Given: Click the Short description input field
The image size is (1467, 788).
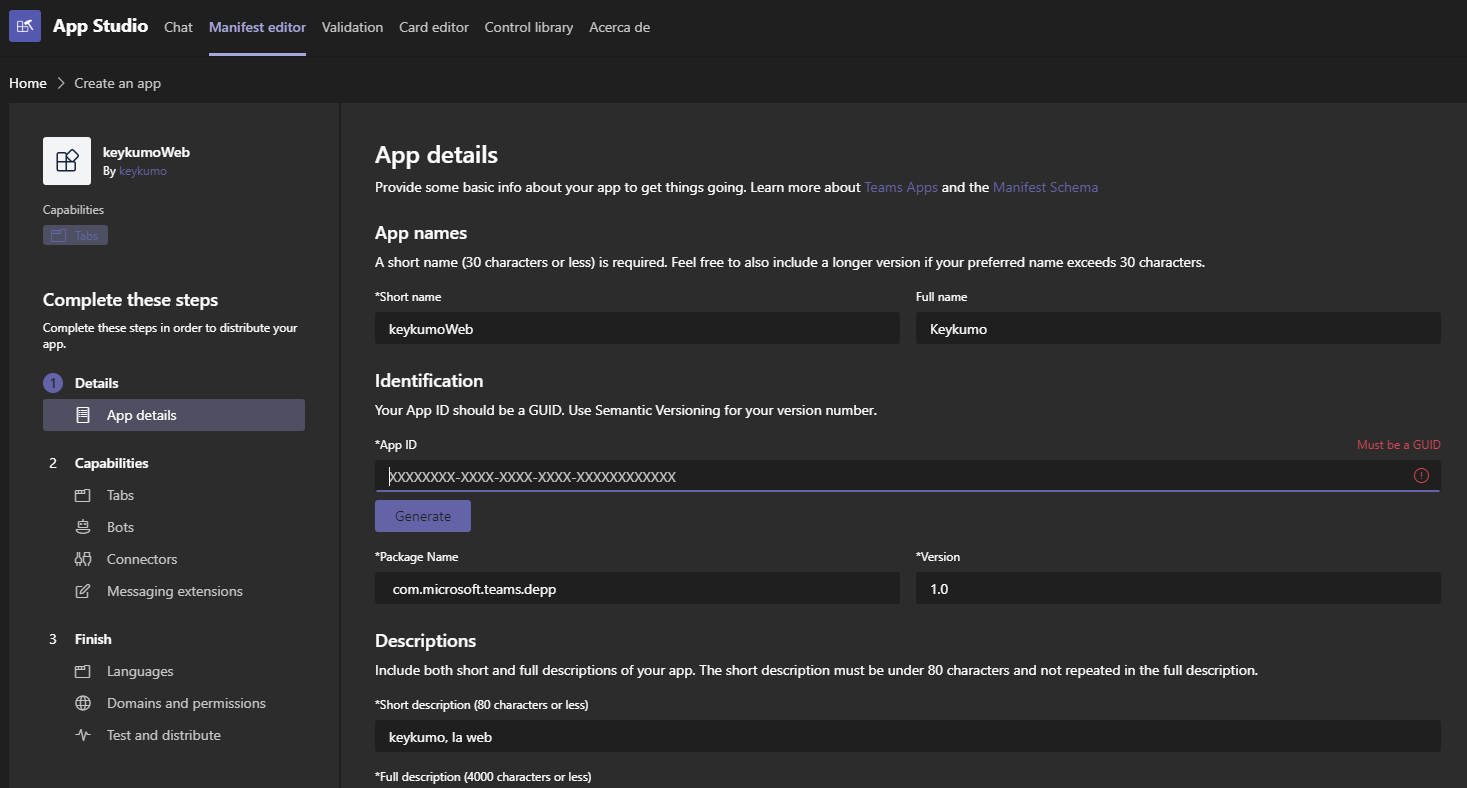Looking at the screenshot, I should coord(908,736).
